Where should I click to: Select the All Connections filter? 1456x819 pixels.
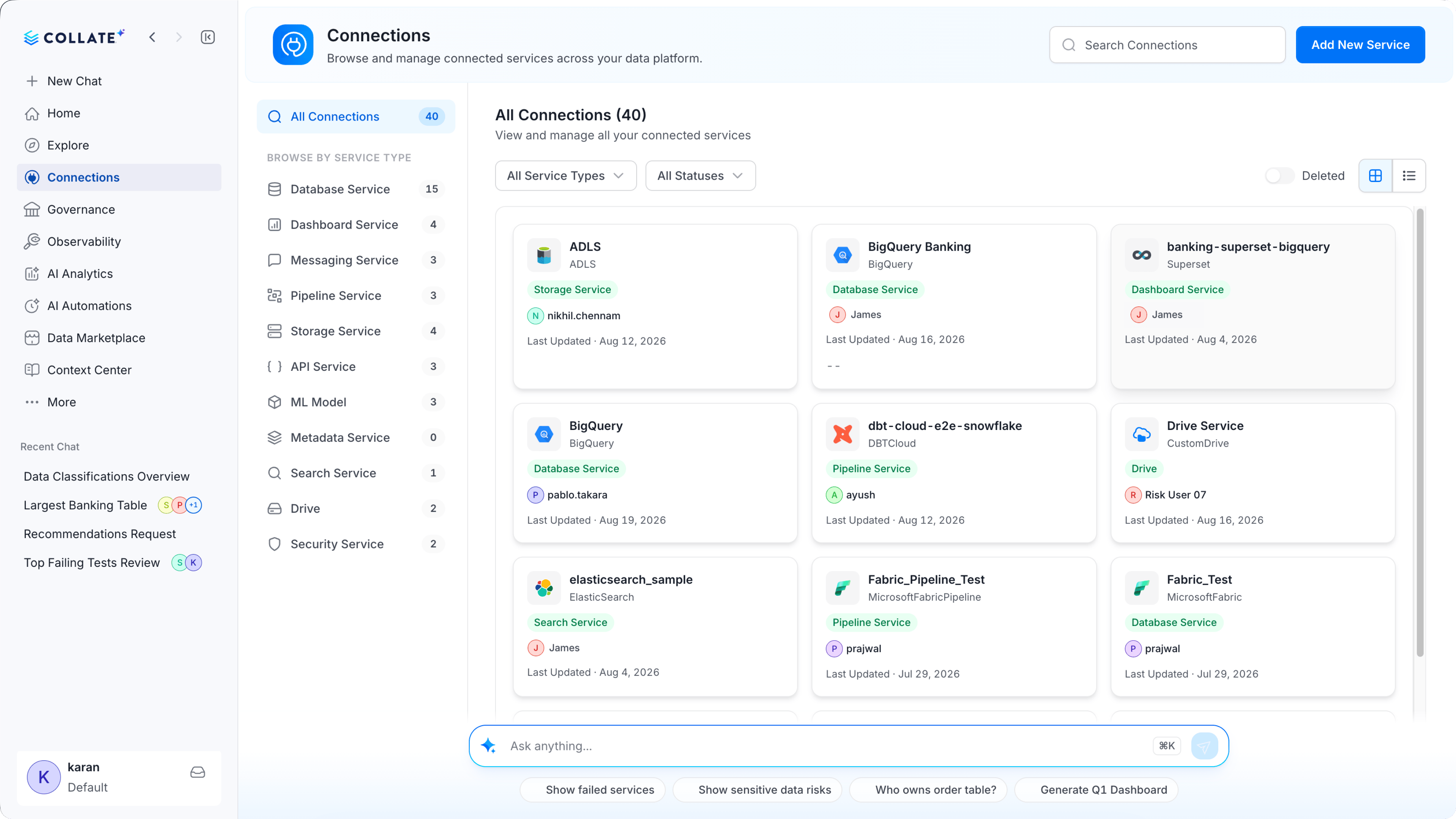point(356,116)
